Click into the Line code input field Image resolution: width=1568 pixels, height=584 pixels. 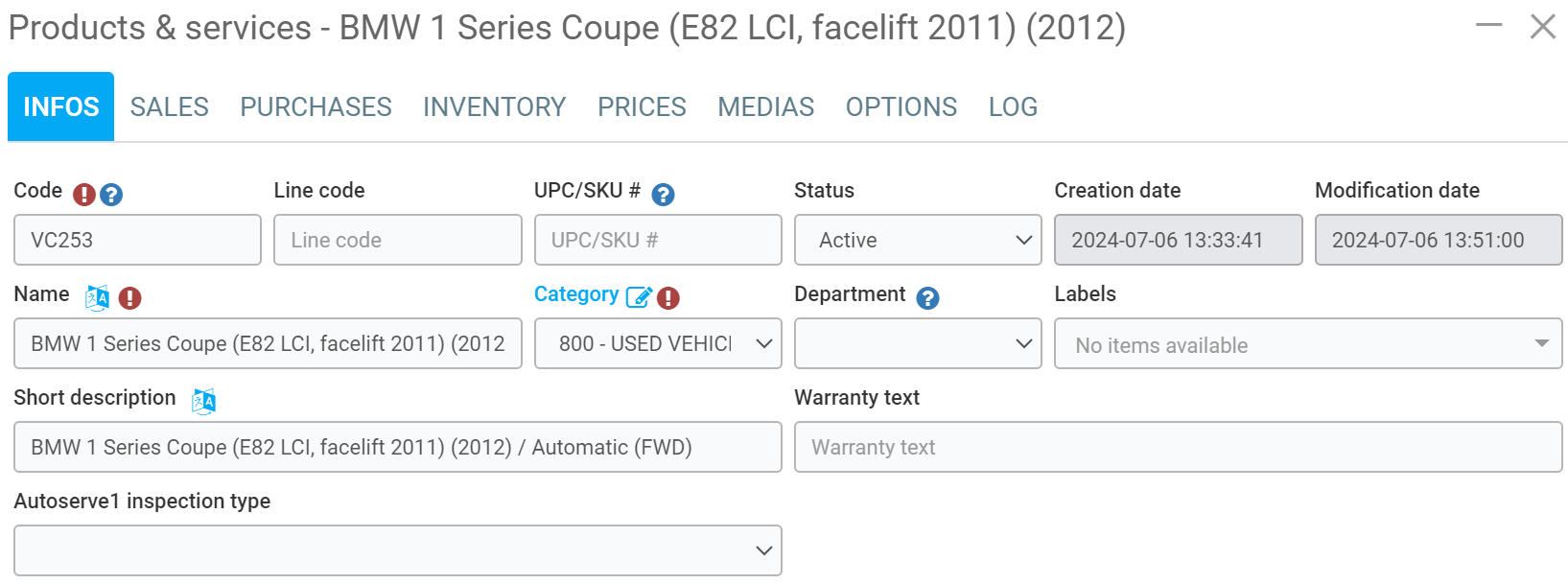click(x=398, y=240)
